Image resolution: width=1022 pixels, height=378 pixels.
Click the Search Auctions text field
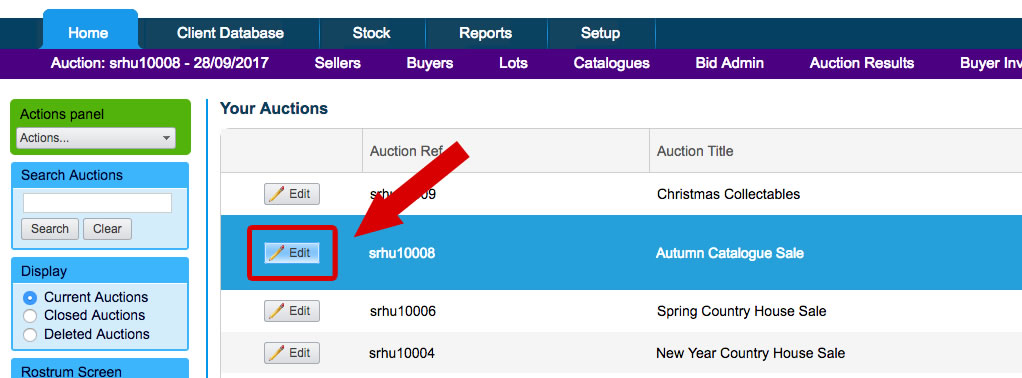[97, 203]
